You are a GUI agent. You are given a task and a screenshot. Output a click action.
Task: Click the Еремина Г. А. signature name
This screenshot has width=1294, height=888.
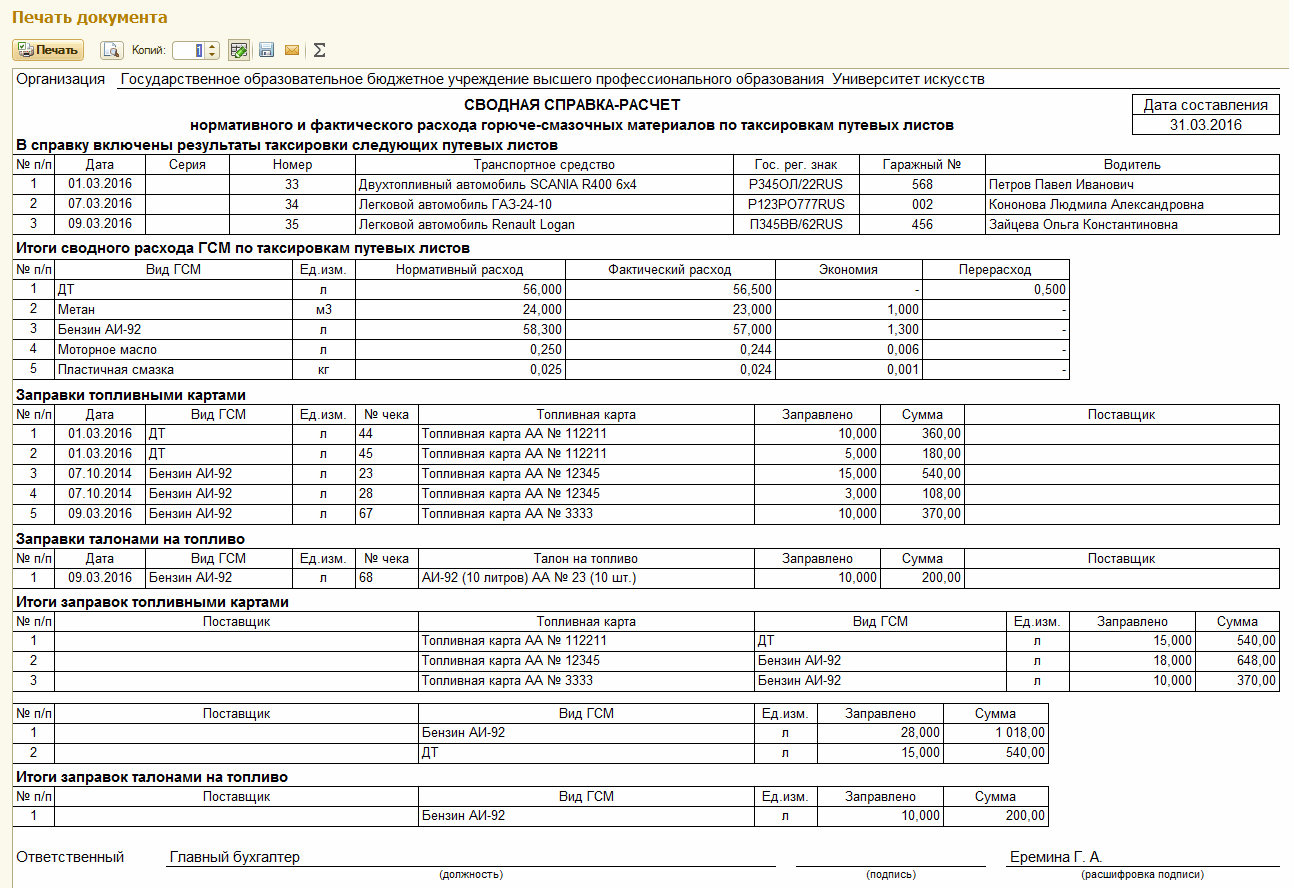(1056, 857)
